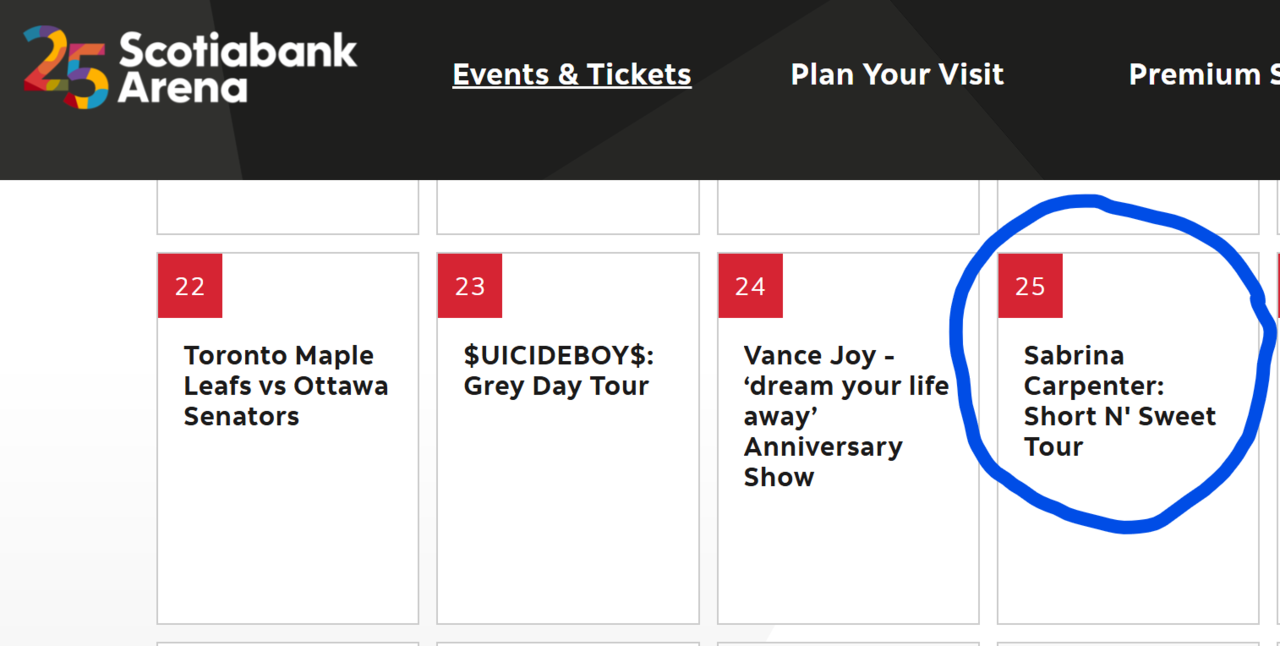Open $UICIDEBOY$: Grey Day Tour event
This screenshot has height=646, width=1280.
click(558, 371)
